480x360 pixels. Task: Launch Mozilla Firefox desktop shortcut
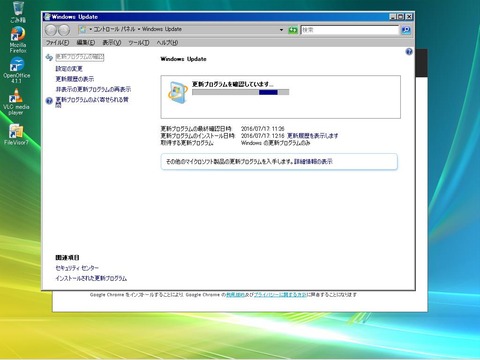(18, 39)
